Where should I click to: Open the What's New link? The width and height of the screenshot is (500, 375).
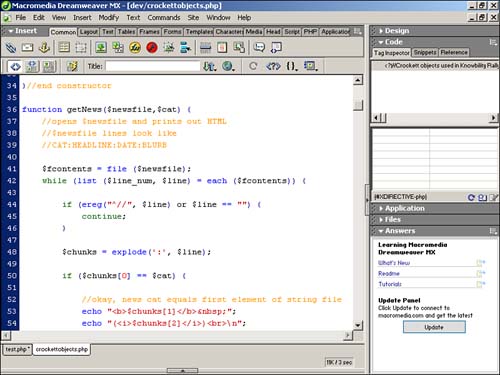pos(394,263)
